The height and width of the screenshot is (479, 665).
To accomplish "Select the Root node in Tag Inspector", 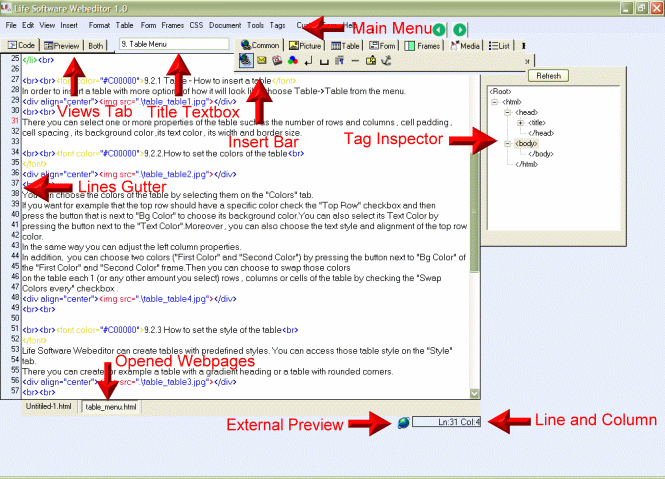I will pos(500,92).
